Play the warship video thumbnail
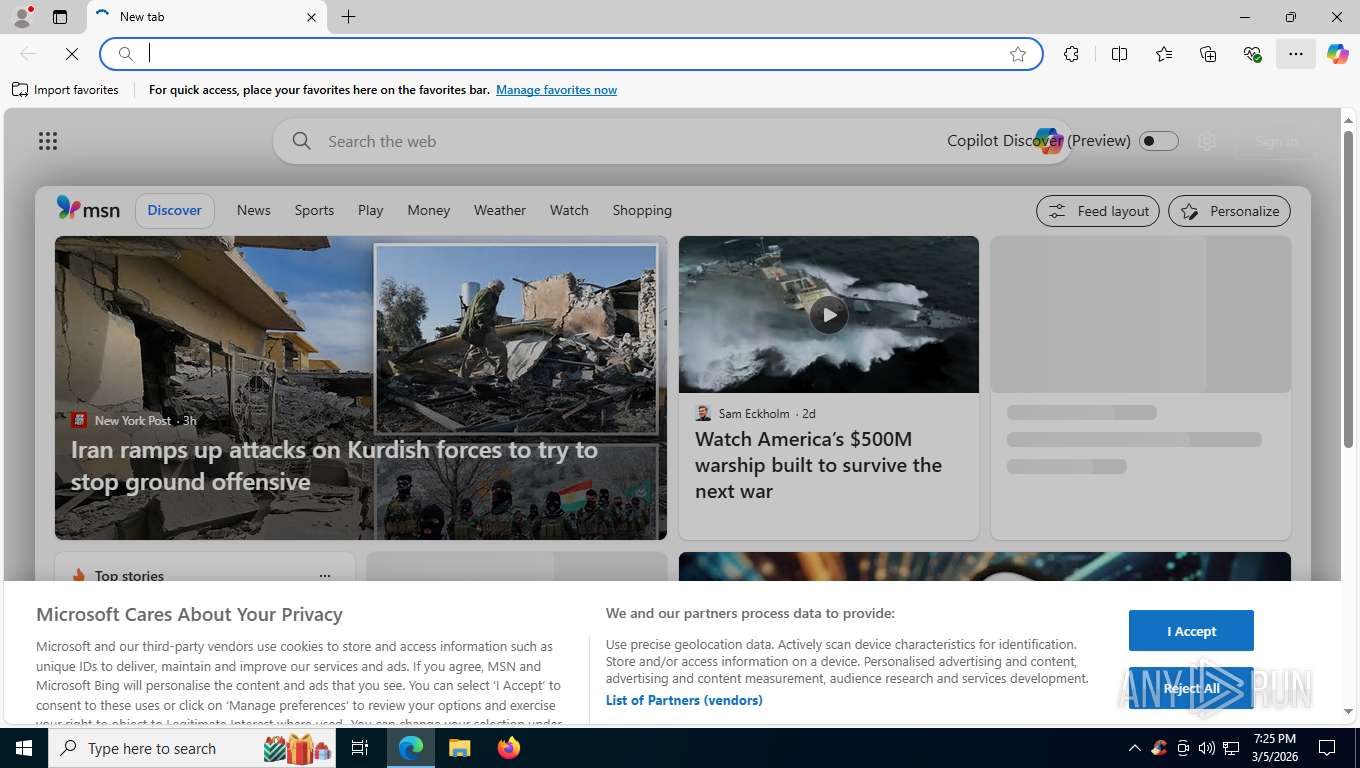Image resolution: width=1360 pixels, height=768 pixels. [829, 314]
